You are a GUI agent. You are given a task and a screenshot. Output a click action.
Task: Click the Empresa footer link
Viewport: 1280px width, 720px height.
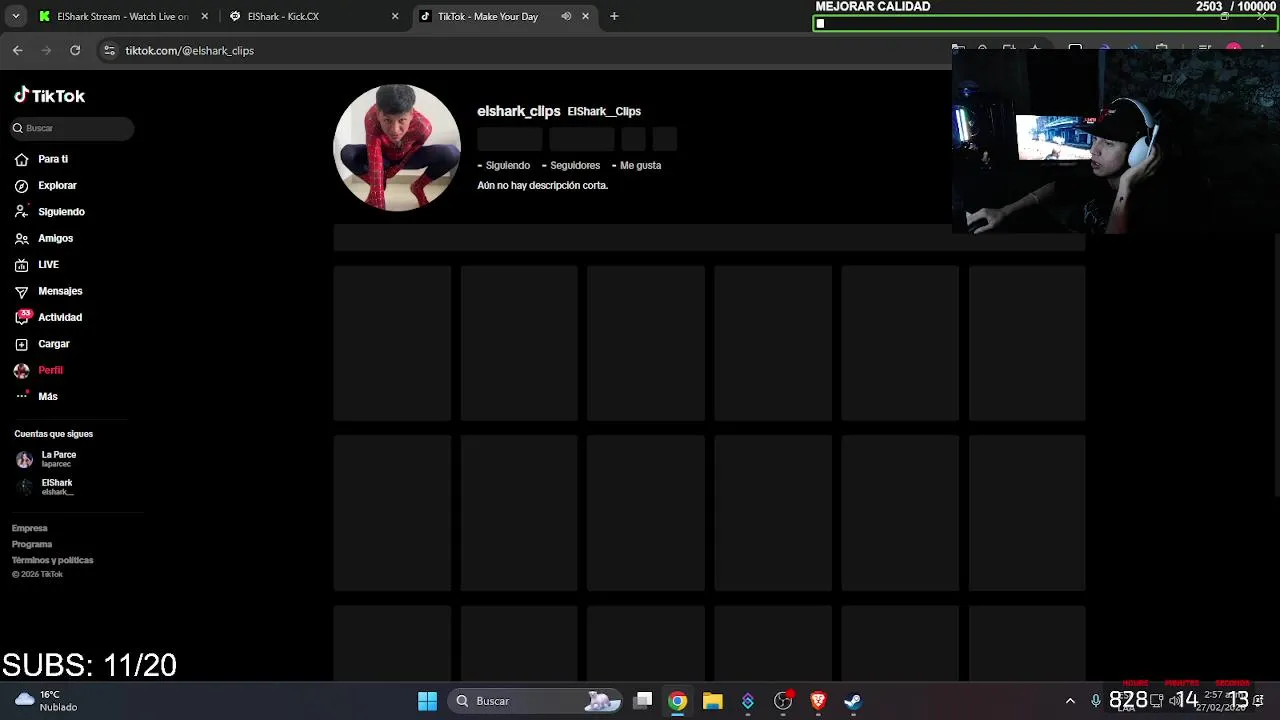pos(30,528)
